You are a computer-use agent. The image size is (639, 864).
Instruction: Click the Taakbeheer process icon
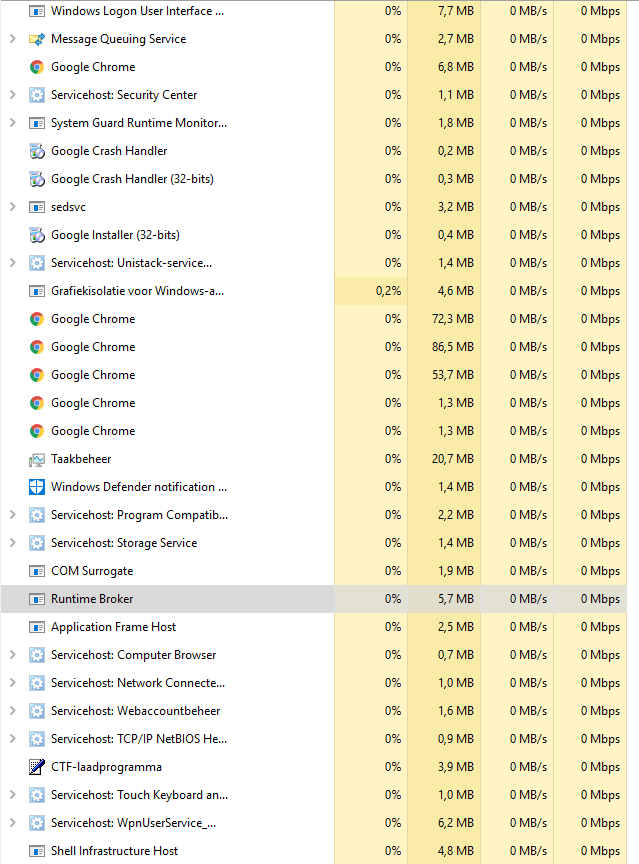(37, 459)
